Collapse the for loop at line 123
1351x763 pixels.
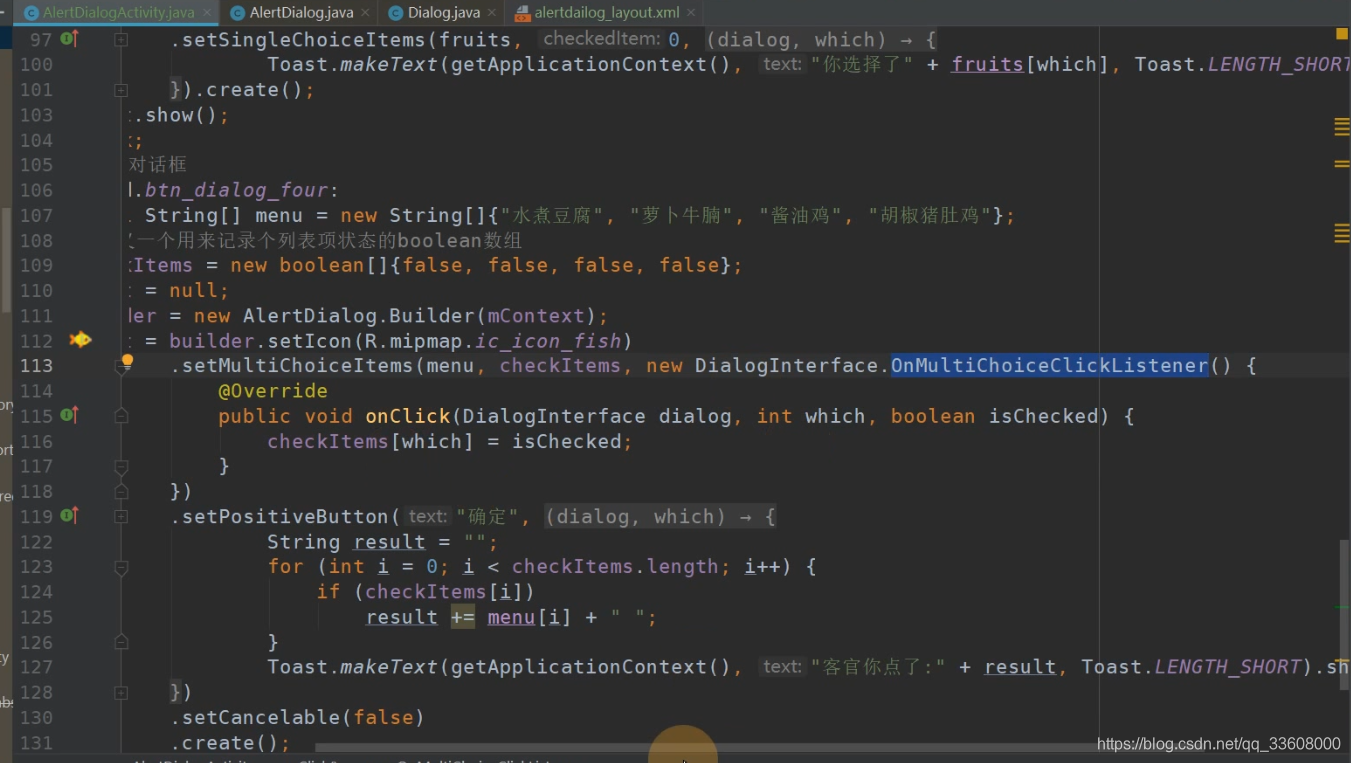tap(121, 567)
